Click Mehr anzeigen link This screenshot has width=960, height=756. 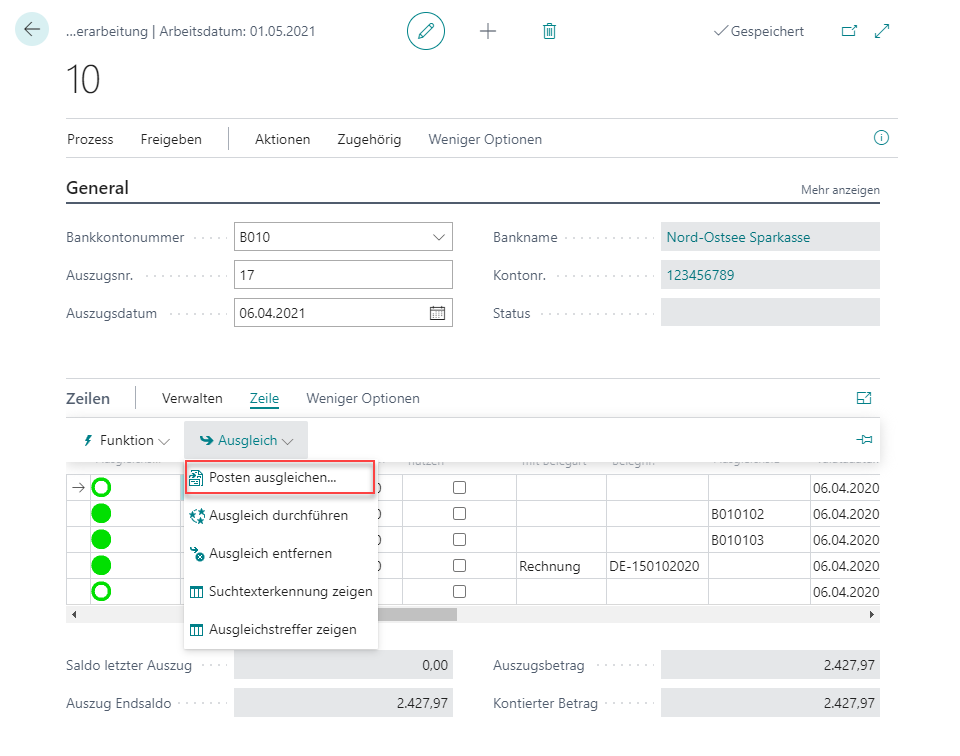pos(840,190)
